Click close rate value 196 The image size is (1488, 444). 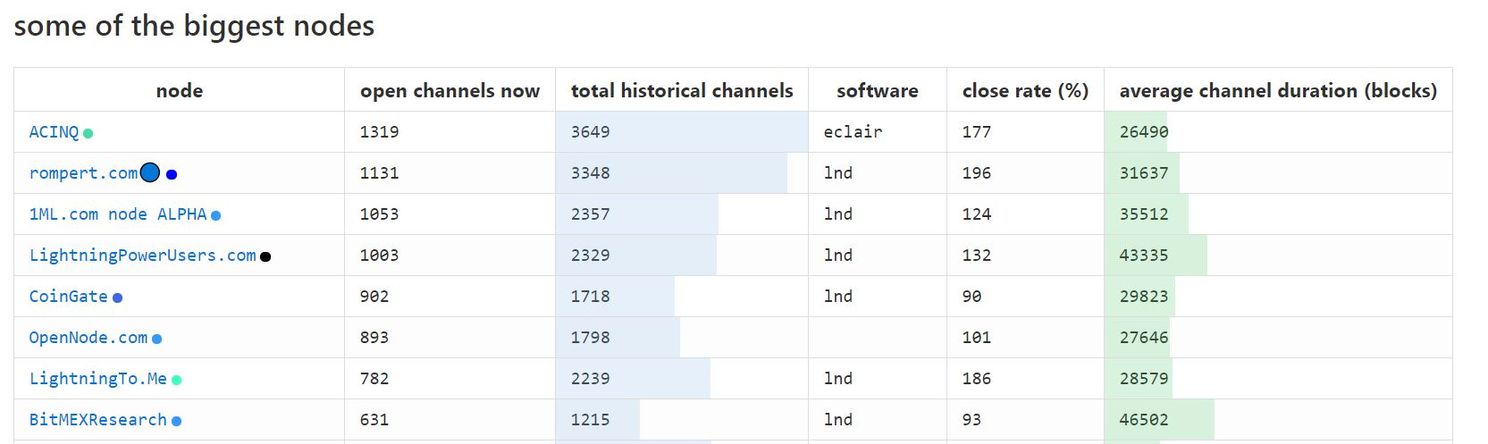pyautogui.click(x=976, y=173)
